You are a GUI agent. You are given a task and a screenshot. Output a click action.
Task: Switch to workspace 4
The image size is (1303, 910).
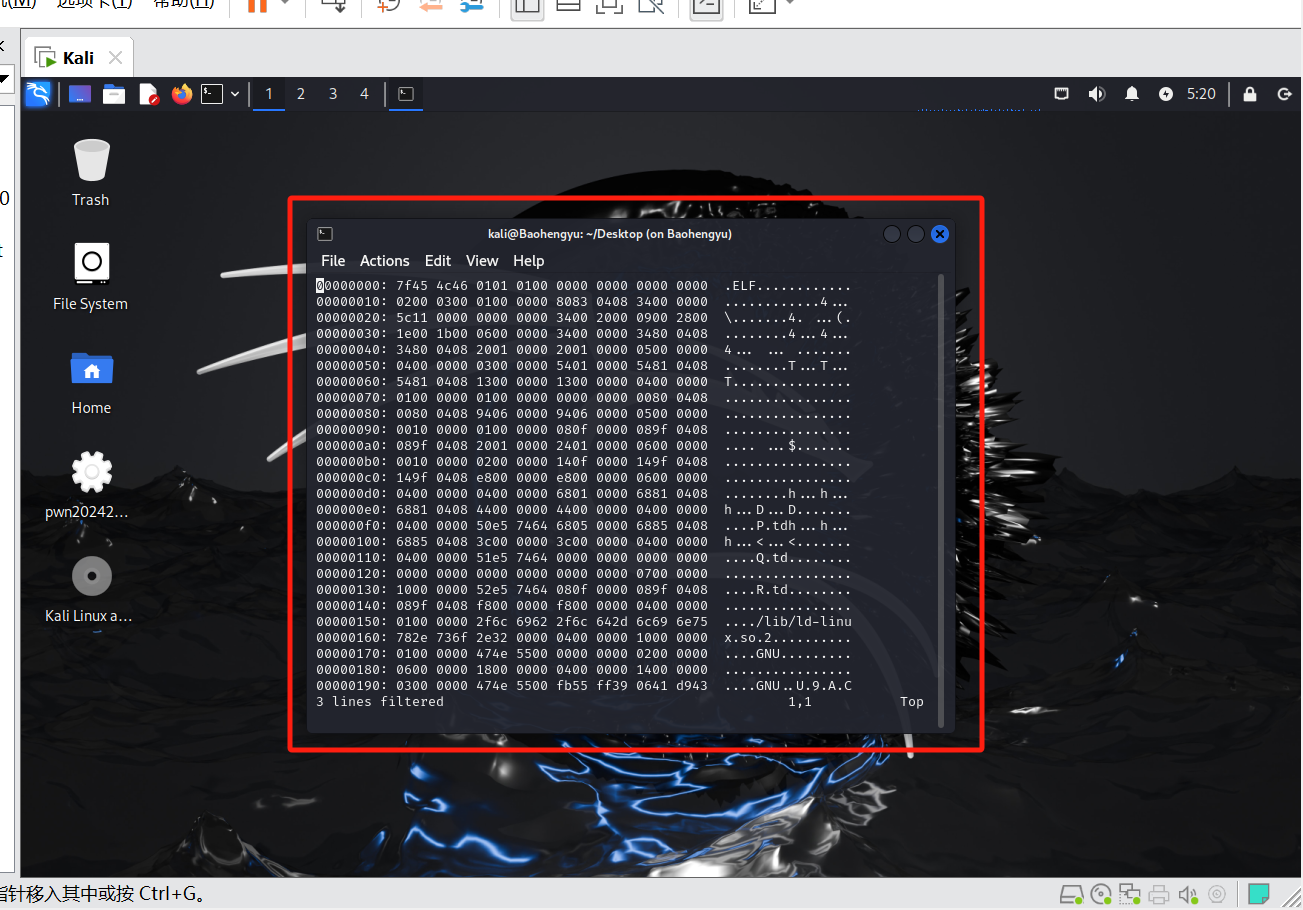coord(364,94)
